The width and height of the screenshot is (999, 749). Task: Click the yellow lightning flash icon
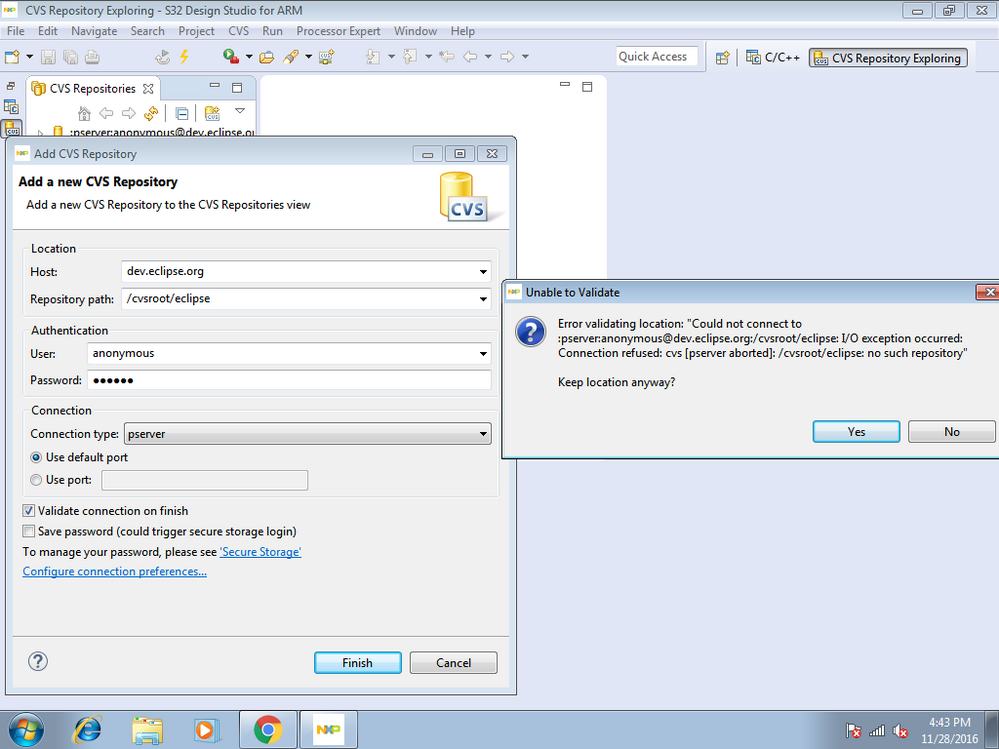[x=184, y=57]
